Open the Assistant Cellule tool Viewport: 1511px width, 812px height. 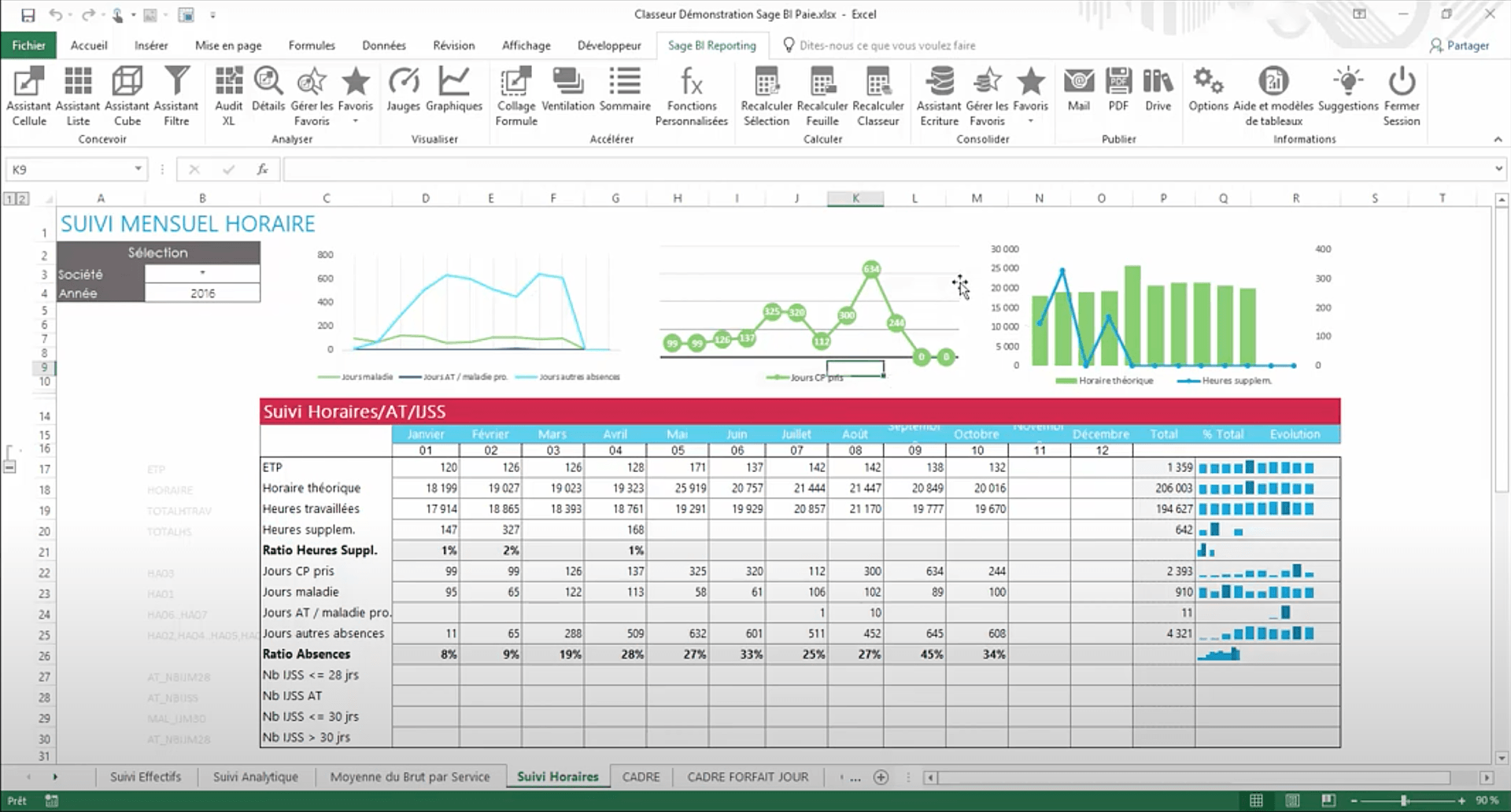pos(28,96)
